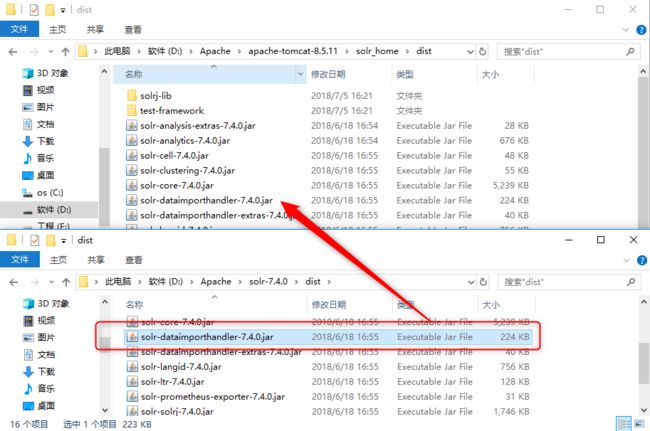Select solr-dataimporthandler-7.4.0.jar icon in the top window

[x=132, y=200]
